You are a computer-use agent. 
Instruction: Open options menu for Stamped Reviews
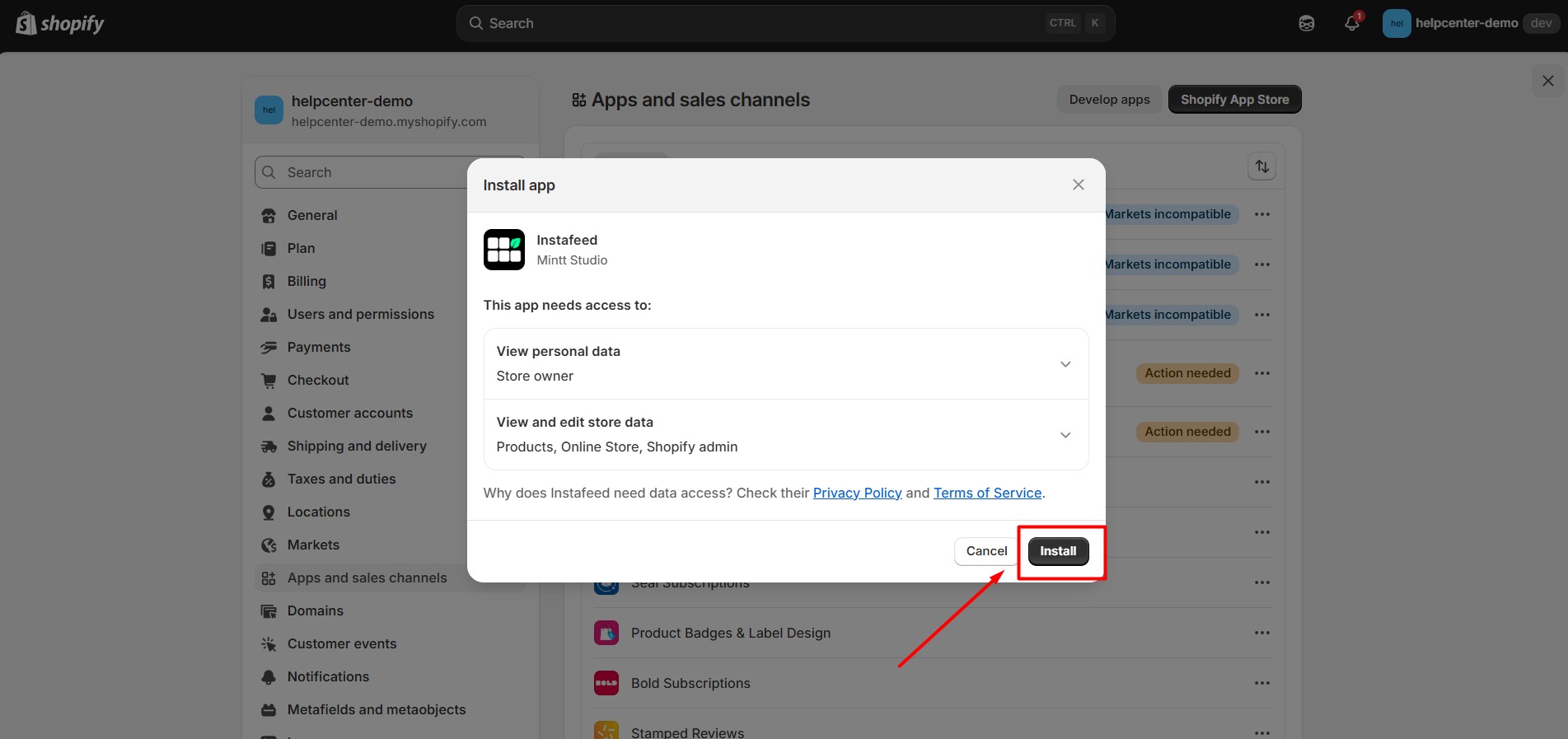click(1262, 732)
